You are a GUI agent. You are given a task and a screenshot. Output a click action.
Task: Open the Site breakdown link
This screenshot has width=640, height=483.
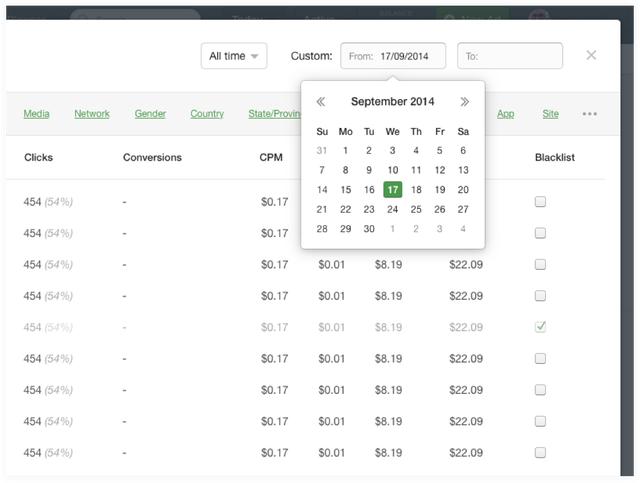pyautogui.click(x=550, y=114)
